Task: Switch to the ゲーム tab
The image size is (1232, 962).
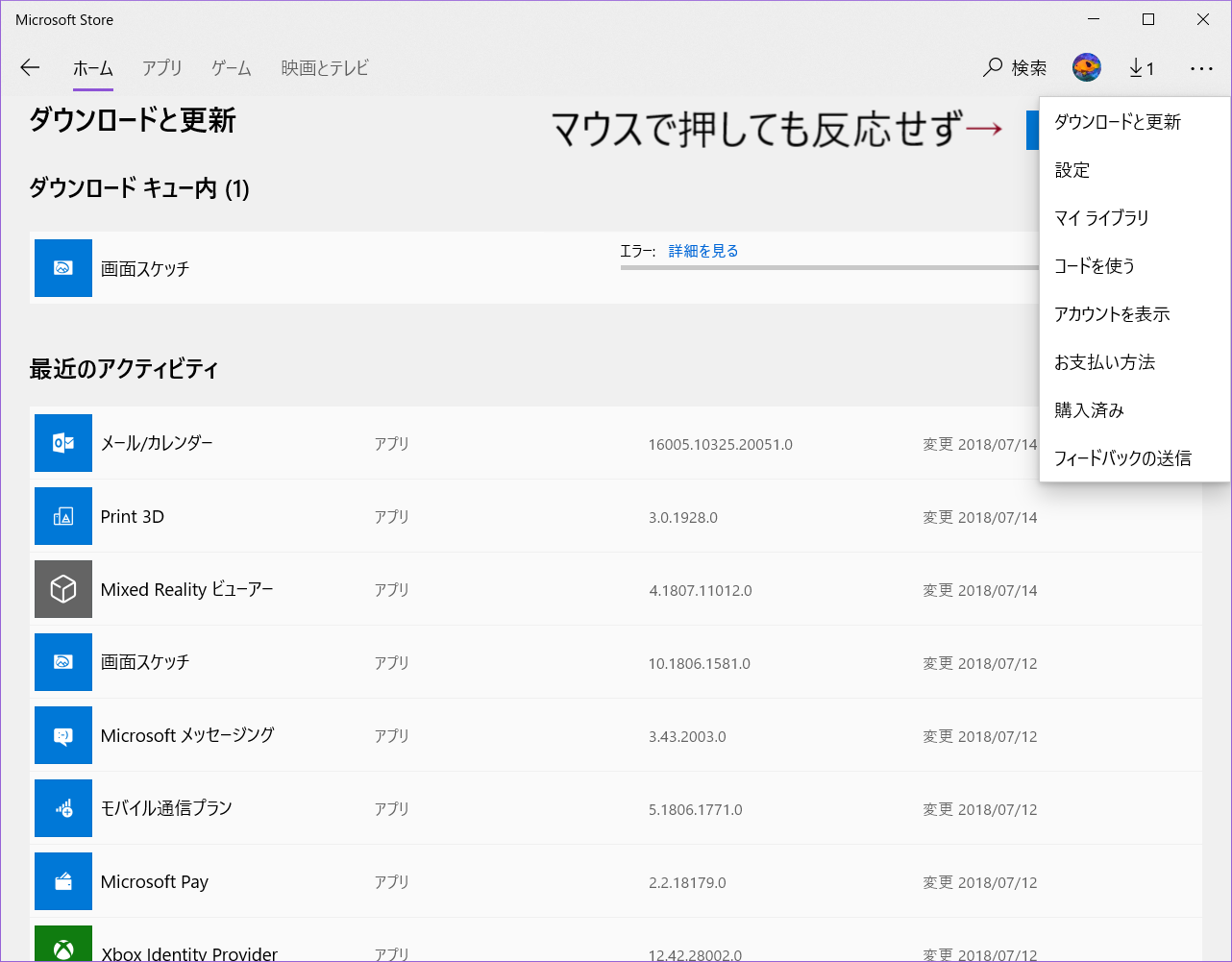Action: pos(232,68)
